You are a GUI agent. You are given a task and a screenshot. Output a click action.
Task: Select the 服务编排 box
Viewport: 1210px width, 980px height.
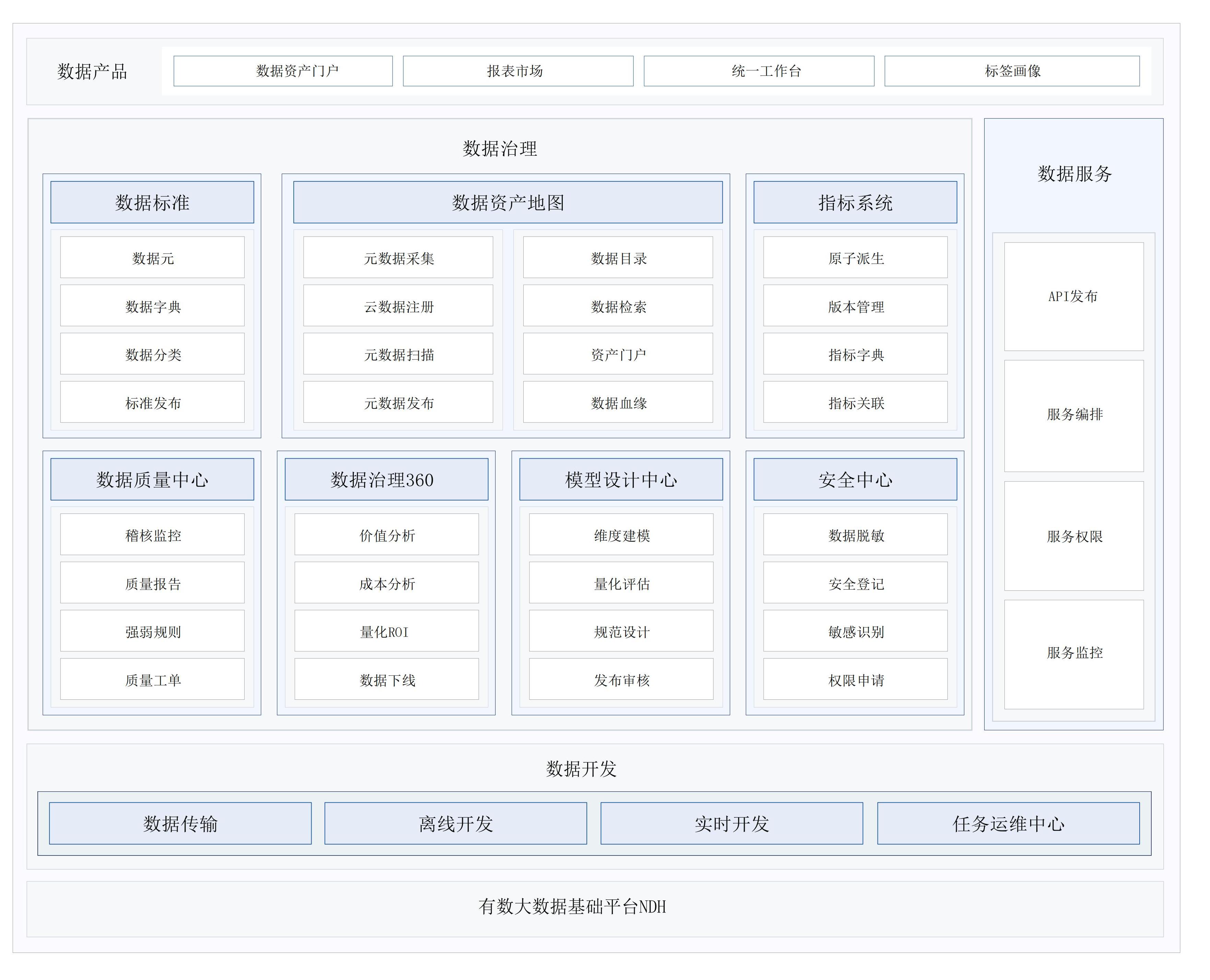(1074, 416)
